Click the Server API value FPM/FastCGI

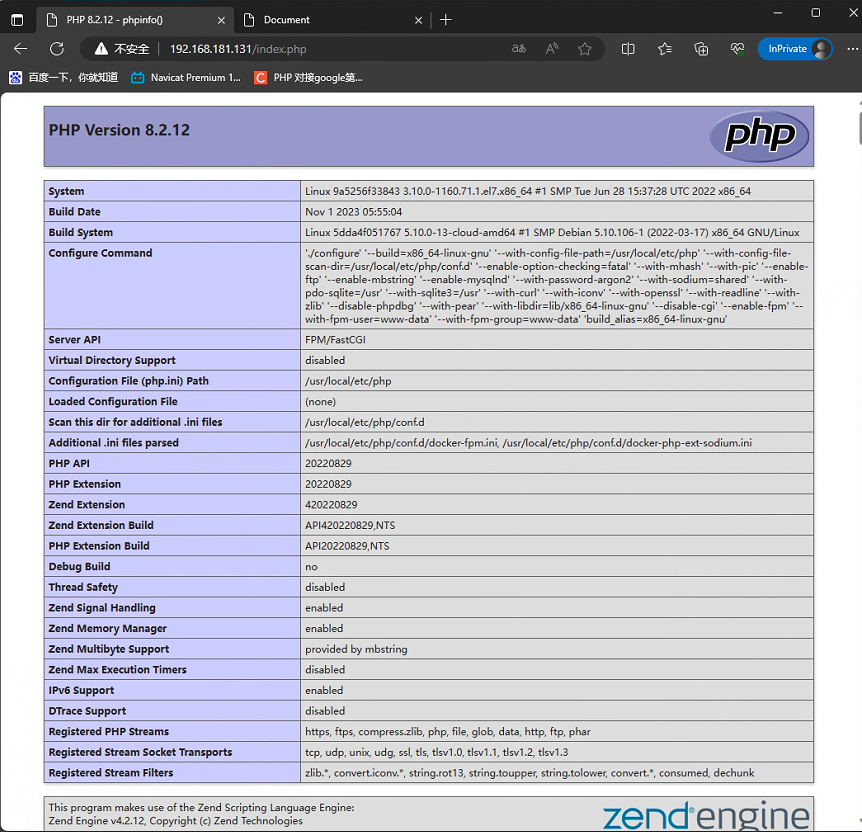click(335, 340)
